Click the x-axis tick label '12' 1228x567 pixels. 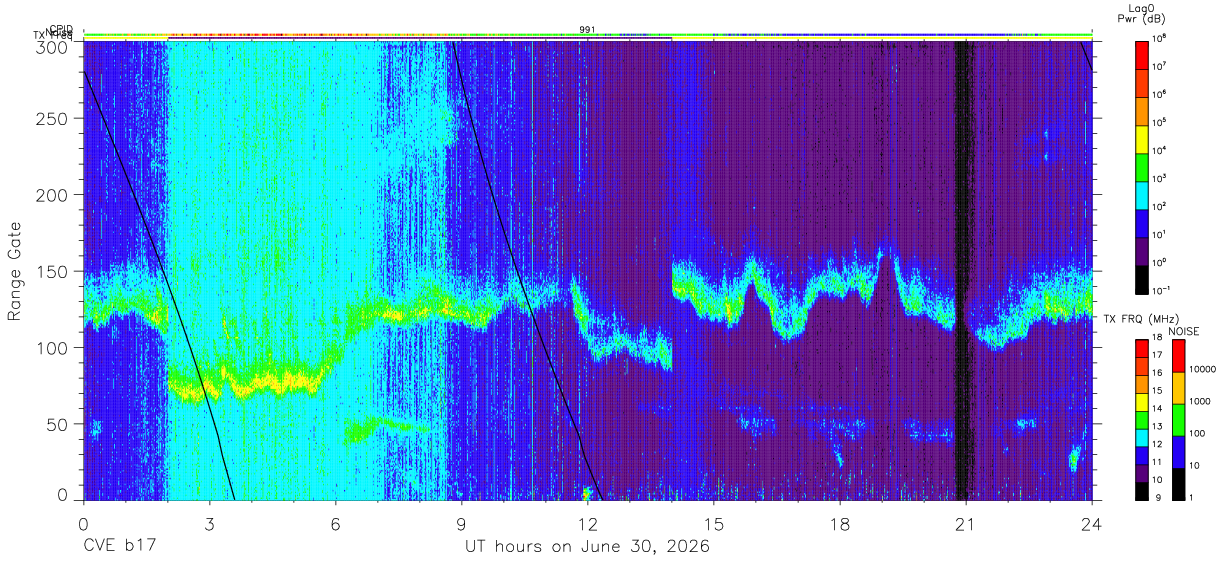click(x=587, y=523)
